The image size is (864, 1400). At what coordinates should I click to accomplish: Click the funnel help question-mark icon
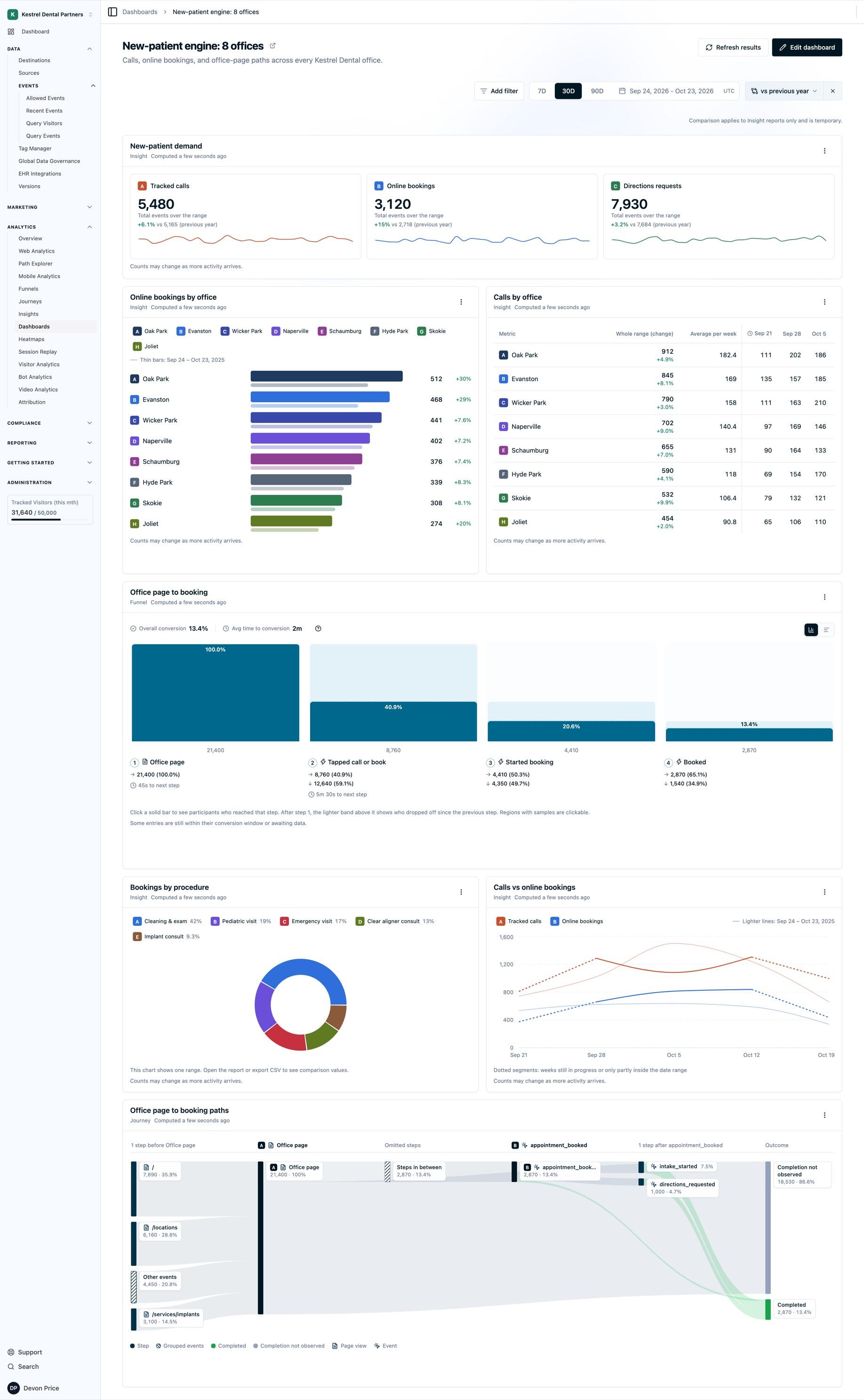318,628
